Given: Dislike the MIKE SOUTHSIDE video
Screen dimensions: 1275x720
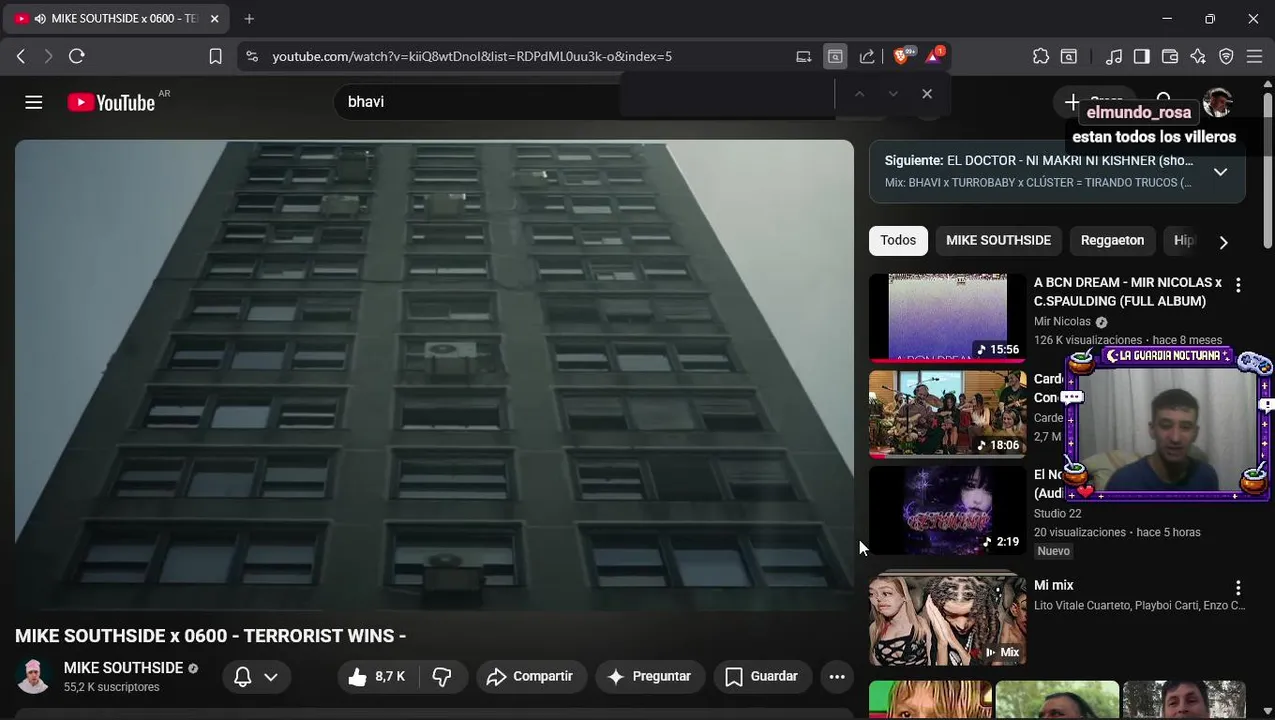Looking at the screenshot, I should [442, 677].
